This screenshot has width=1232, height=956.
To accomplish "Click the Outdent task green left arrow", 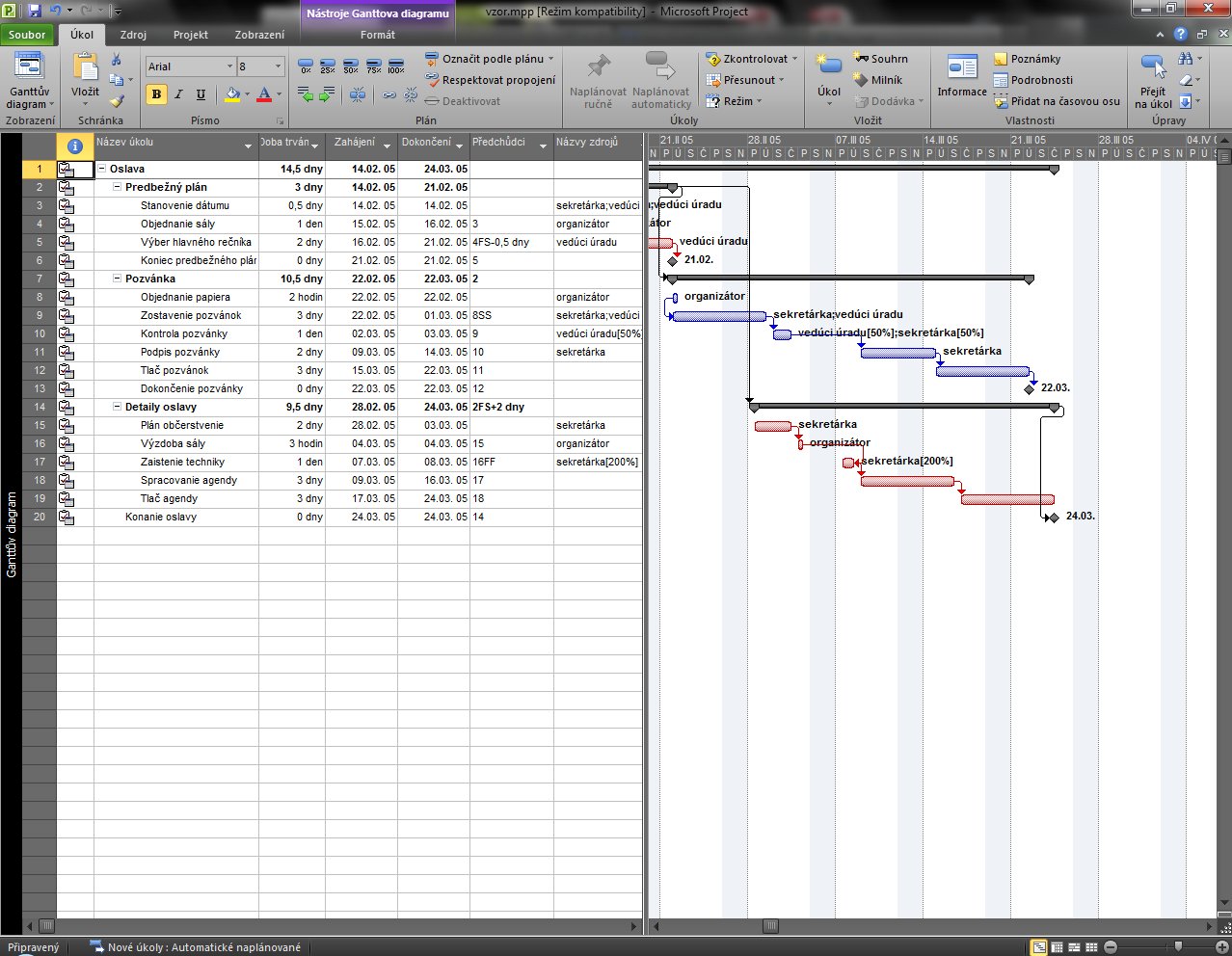I will (x=306, y=94).
